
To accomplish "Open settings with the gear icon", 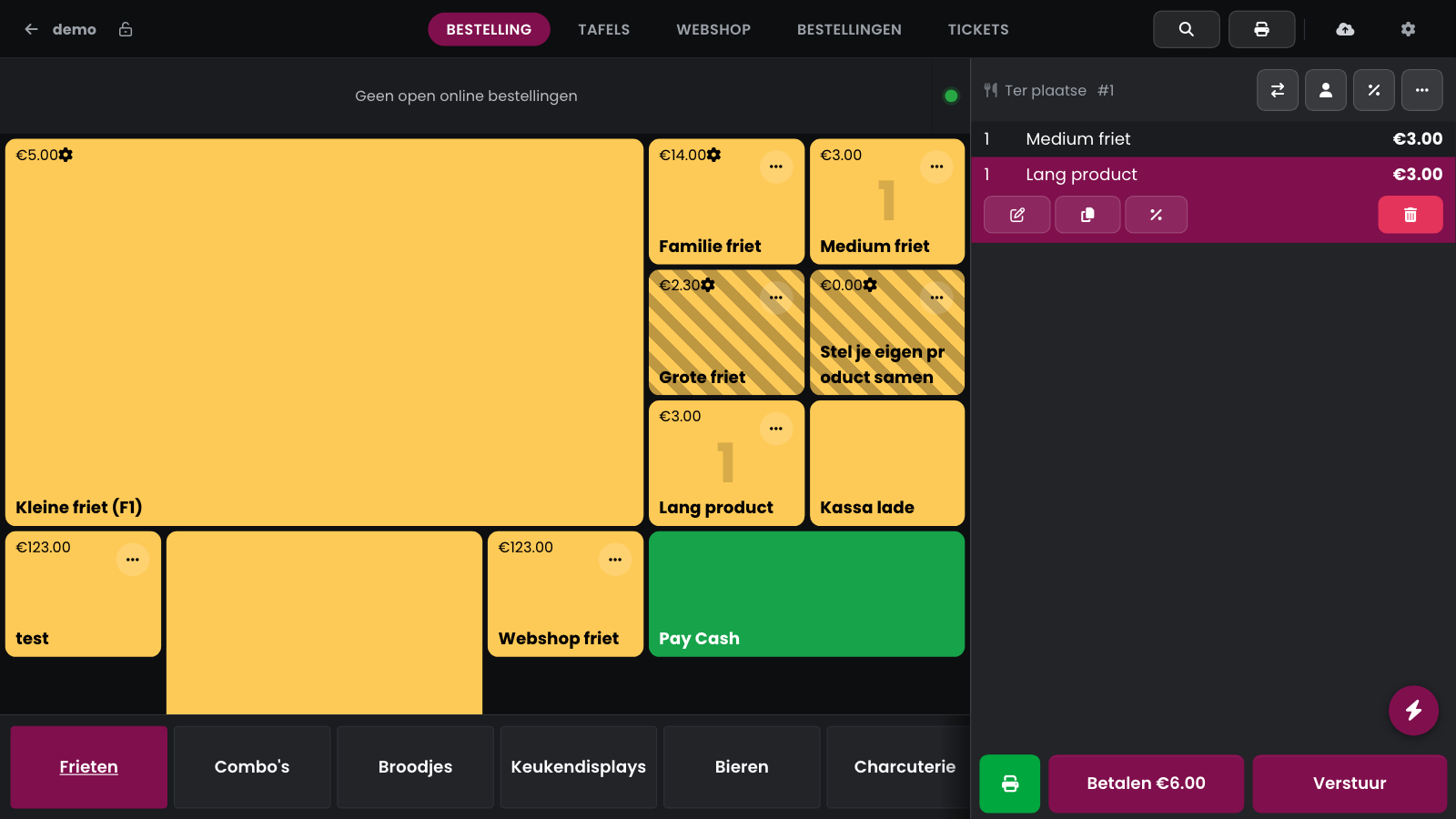I will (x=1408, y=29).
